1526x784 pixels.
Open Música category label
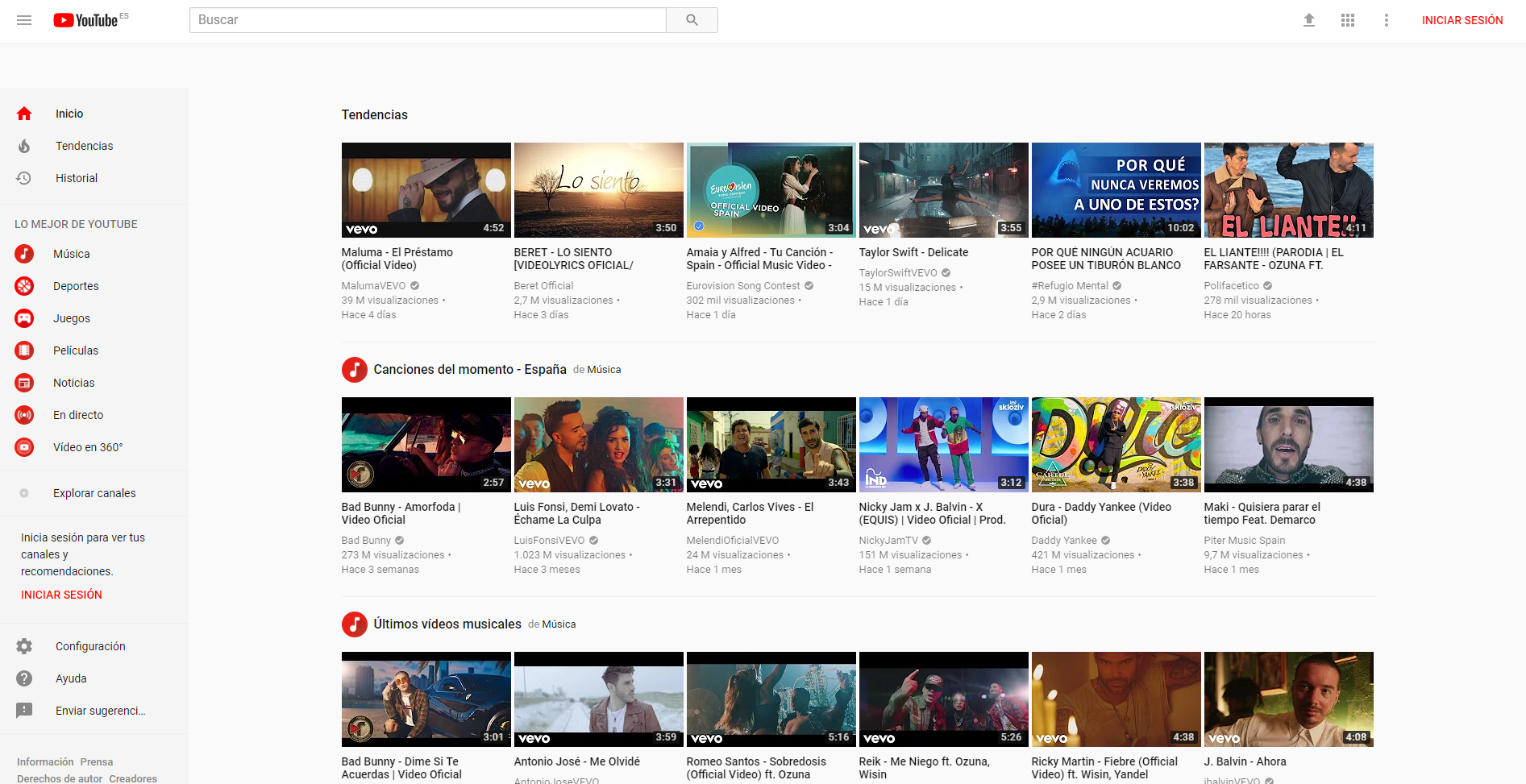click(72, 254)
